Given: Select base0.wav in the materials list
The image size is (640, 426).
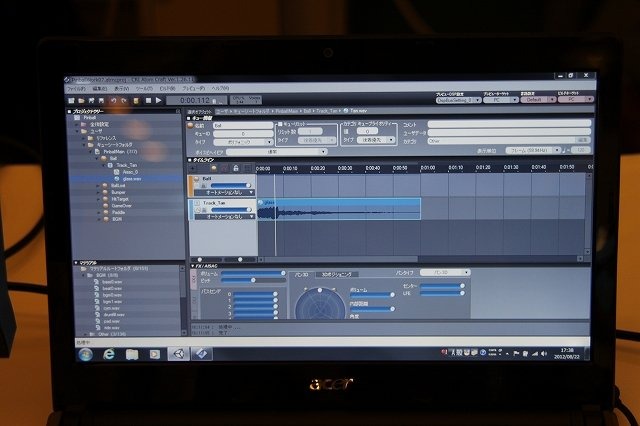Looking at the screenshot, I should click(112, 282).
